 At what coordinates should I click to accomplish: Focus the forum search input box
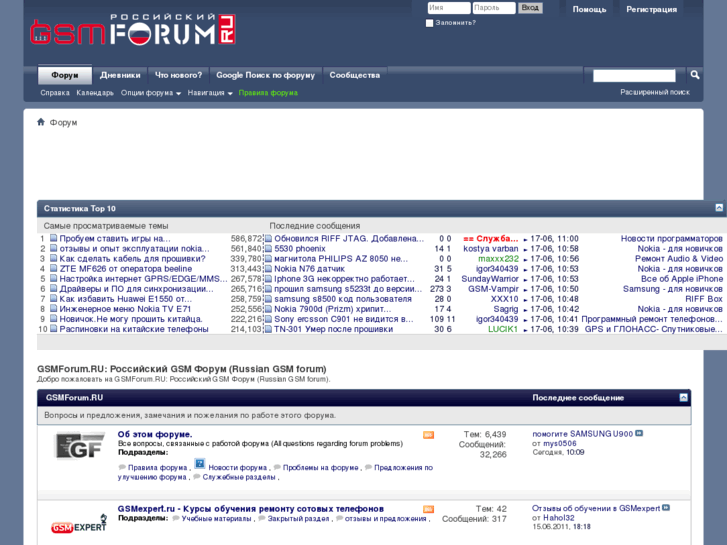coord(634,76)
